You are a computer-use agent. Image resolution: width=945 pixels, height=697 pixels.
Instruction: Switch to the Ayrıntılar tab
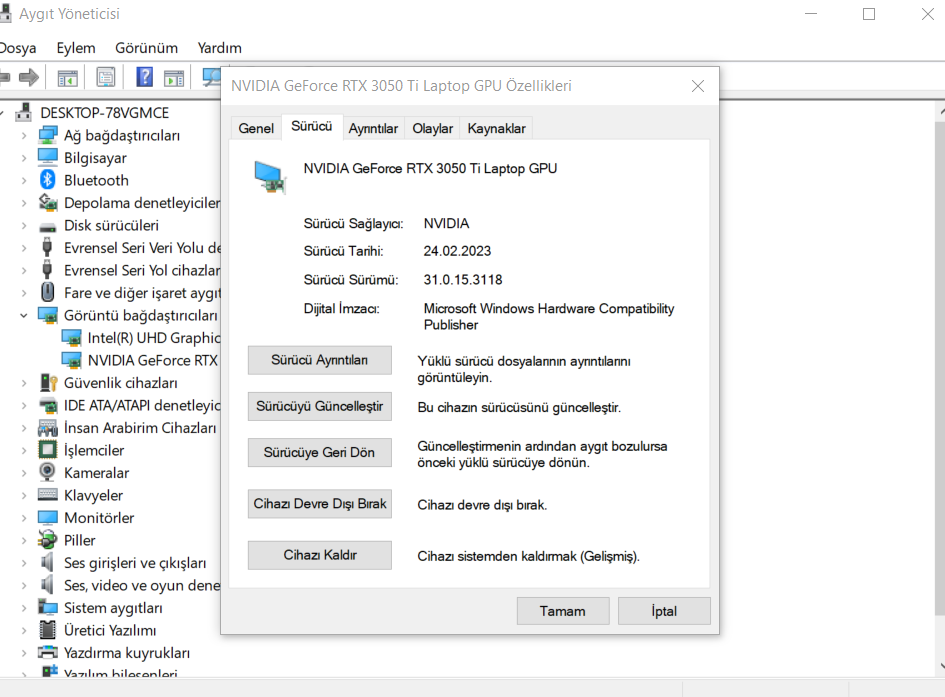[x=373, y=128]
